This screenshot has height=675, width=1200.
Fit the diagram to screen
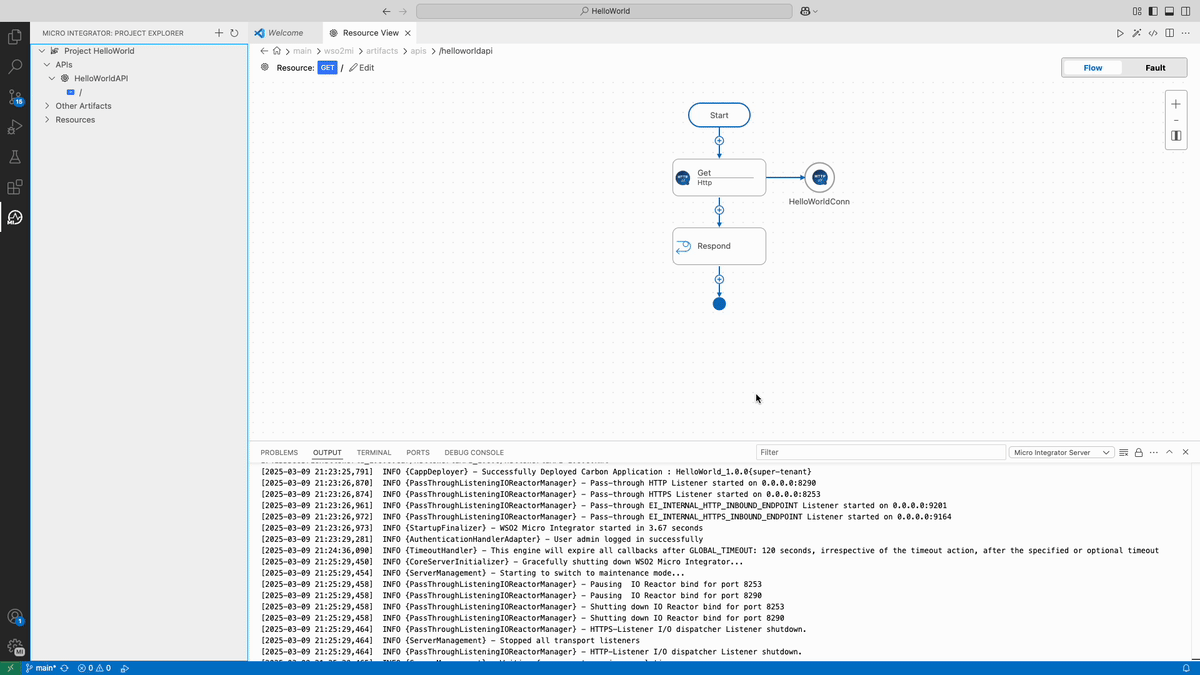(x=1176, y=136)
